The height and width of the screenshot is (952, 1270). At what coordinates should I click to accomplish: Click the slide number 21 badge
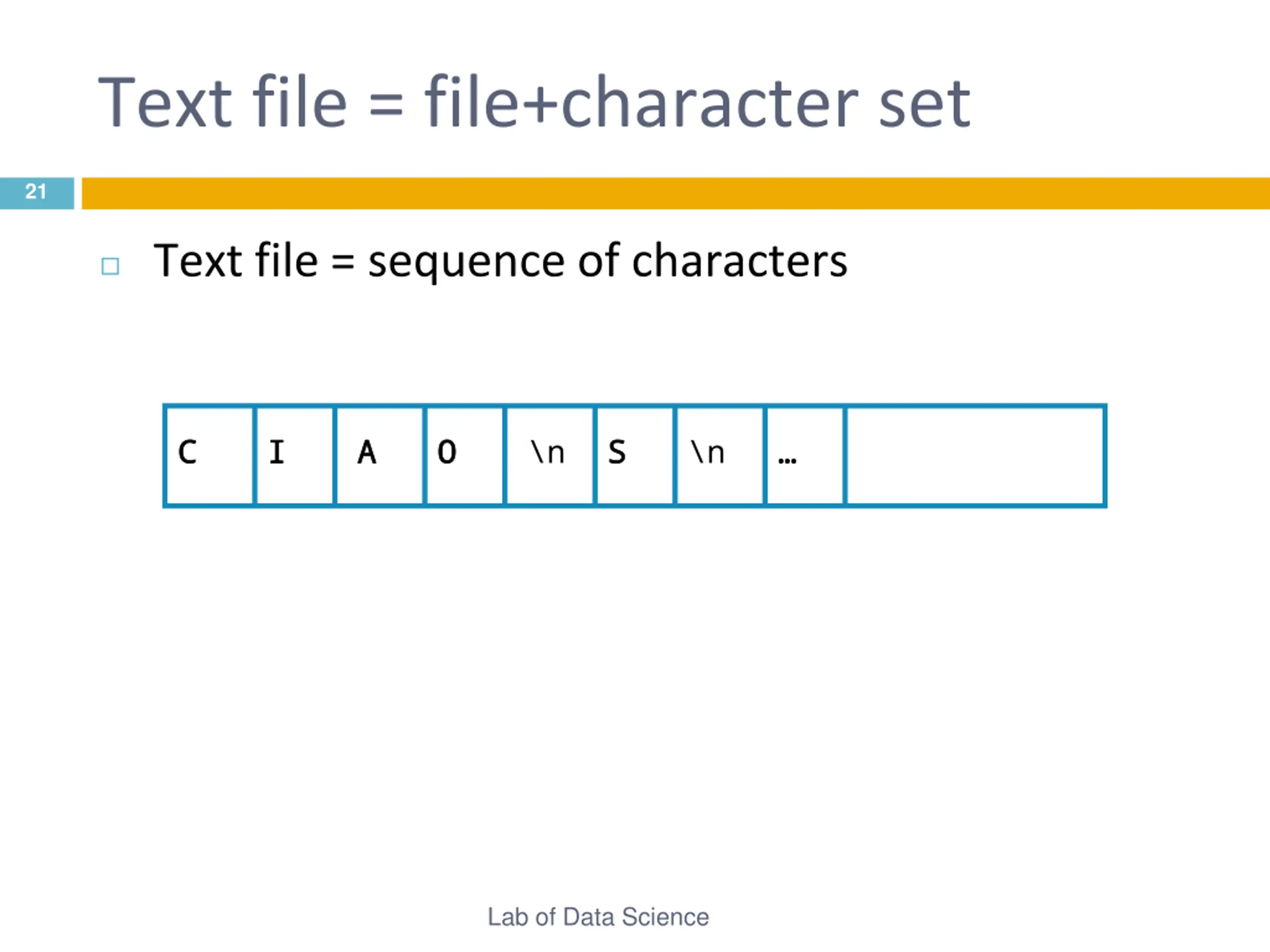click(37, 193)
